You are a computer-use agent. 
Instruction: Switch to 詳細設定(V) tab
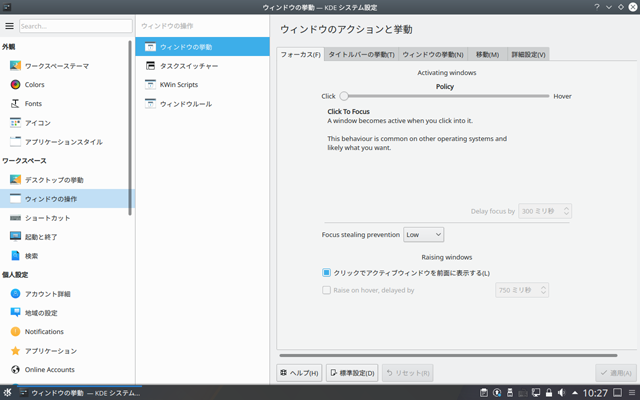pos(528,54)
